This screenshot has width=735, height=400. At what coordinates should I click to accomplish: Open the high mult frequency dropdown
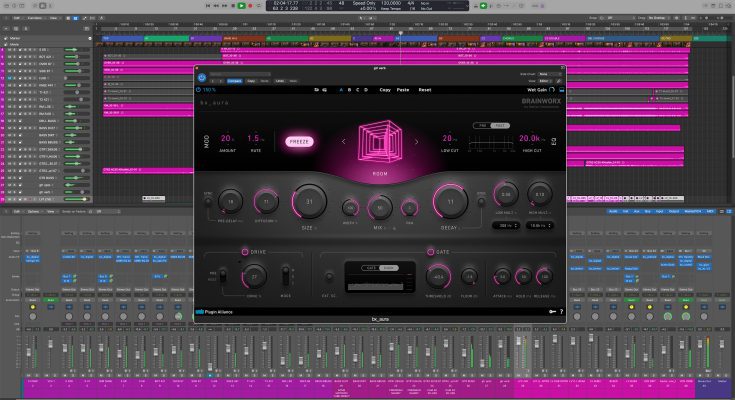pyautogui.click(x=538, y=226)
